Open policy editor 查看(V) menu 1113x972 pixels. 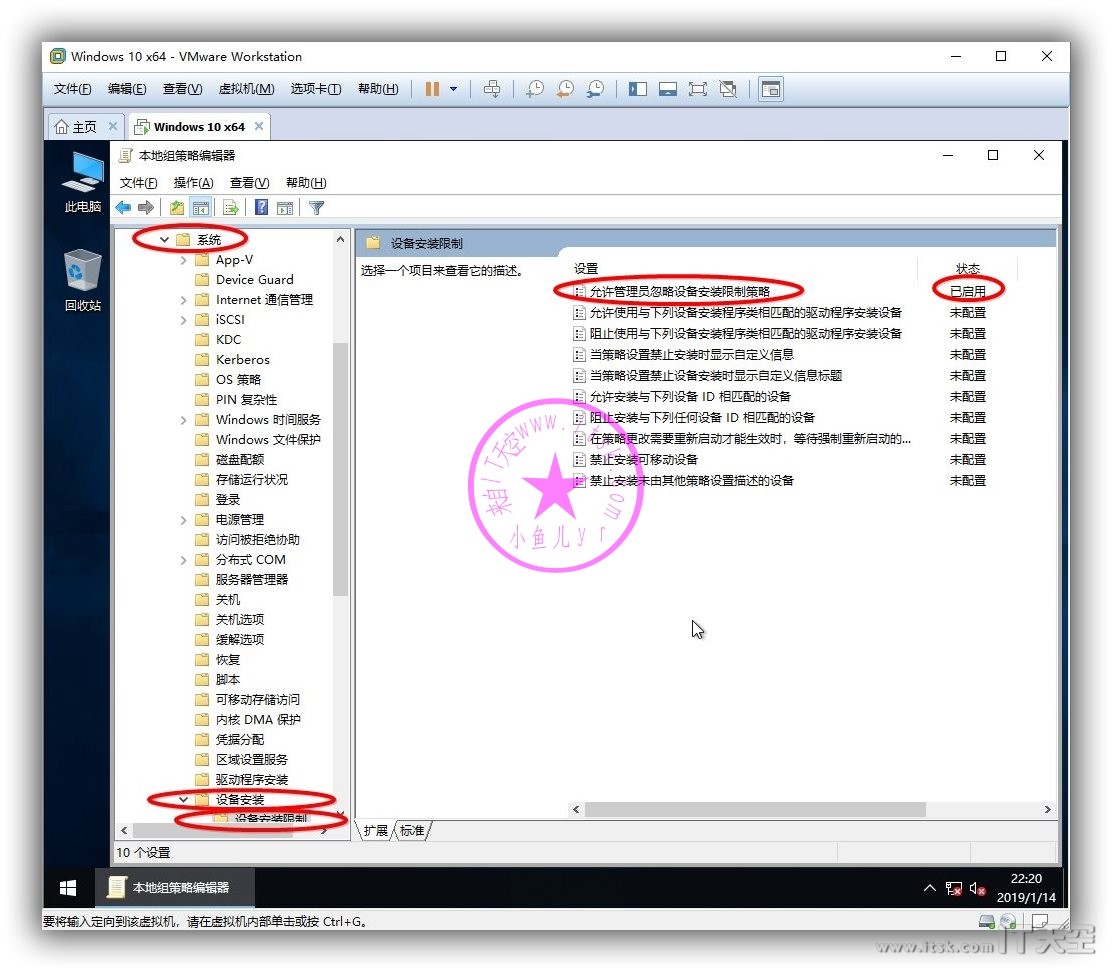point(249,182)
